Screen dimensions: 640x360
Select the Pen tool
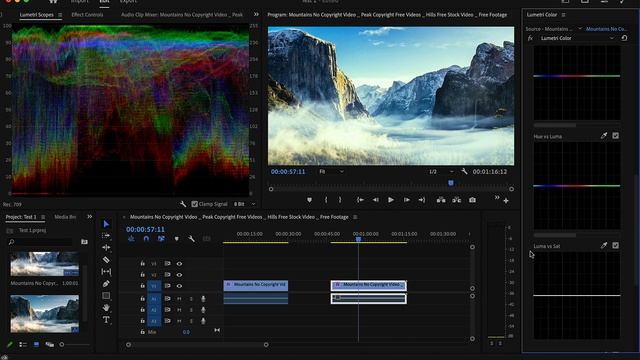pyautogui.click(x=106, y=284)
